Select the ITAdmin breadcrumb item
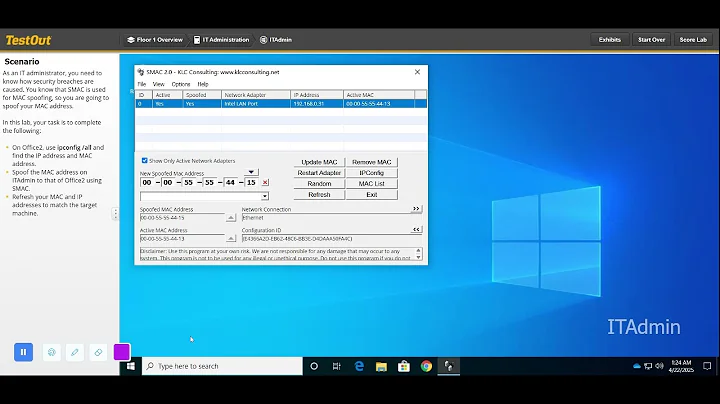The height and width of the screenshot is (404, 720). pos(276,40)
